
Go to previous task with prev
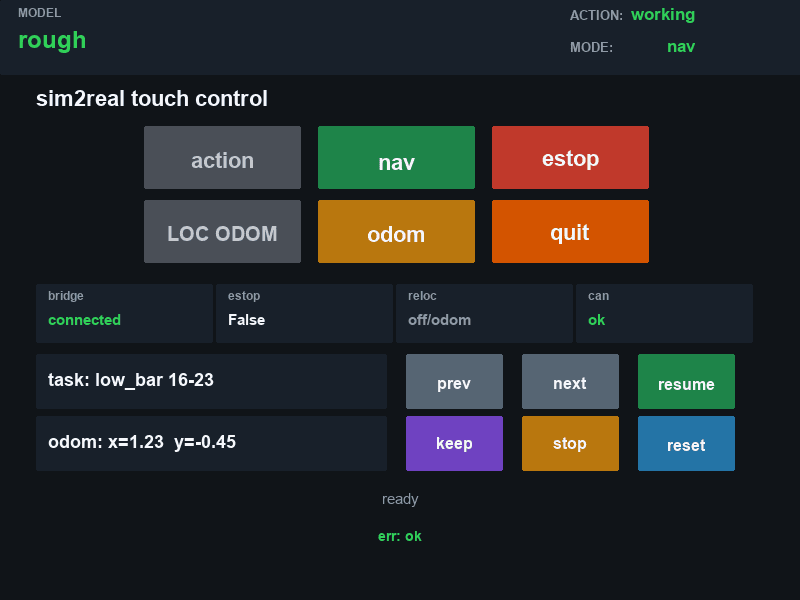coord(455,382)
